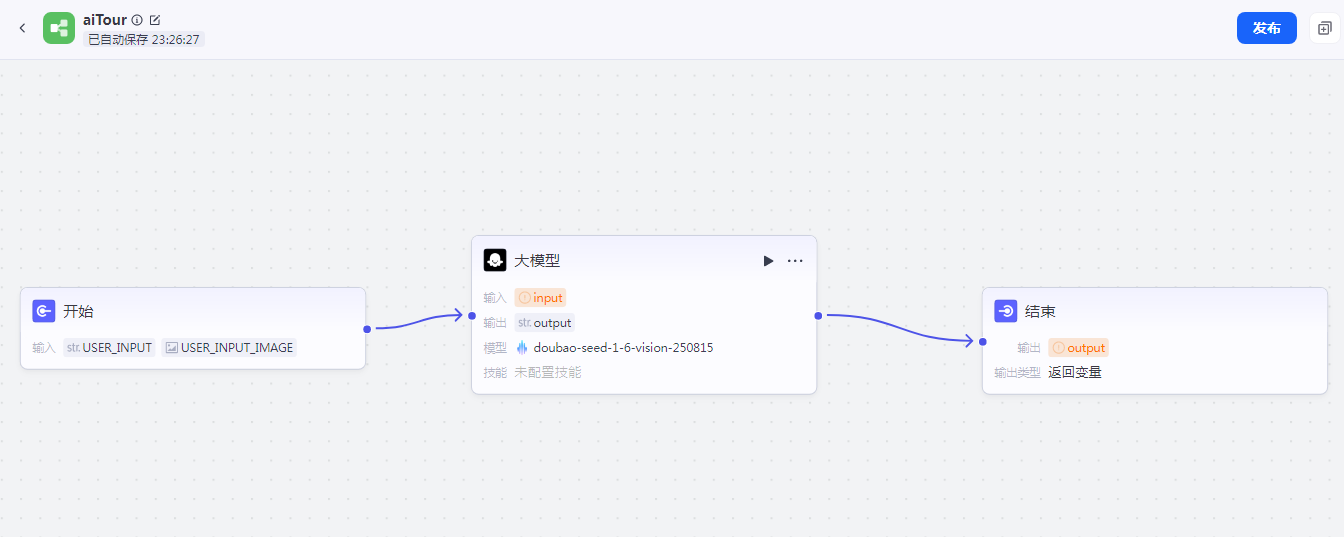
Task: Click the orange output warning tag in 结束
Action: click(1079, 348)
